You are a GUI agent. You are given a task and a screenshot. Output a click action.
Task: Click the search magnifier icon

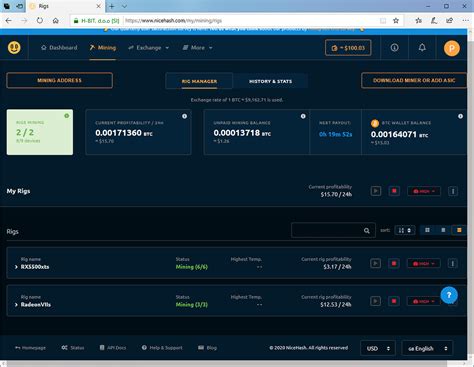(367, 231)
